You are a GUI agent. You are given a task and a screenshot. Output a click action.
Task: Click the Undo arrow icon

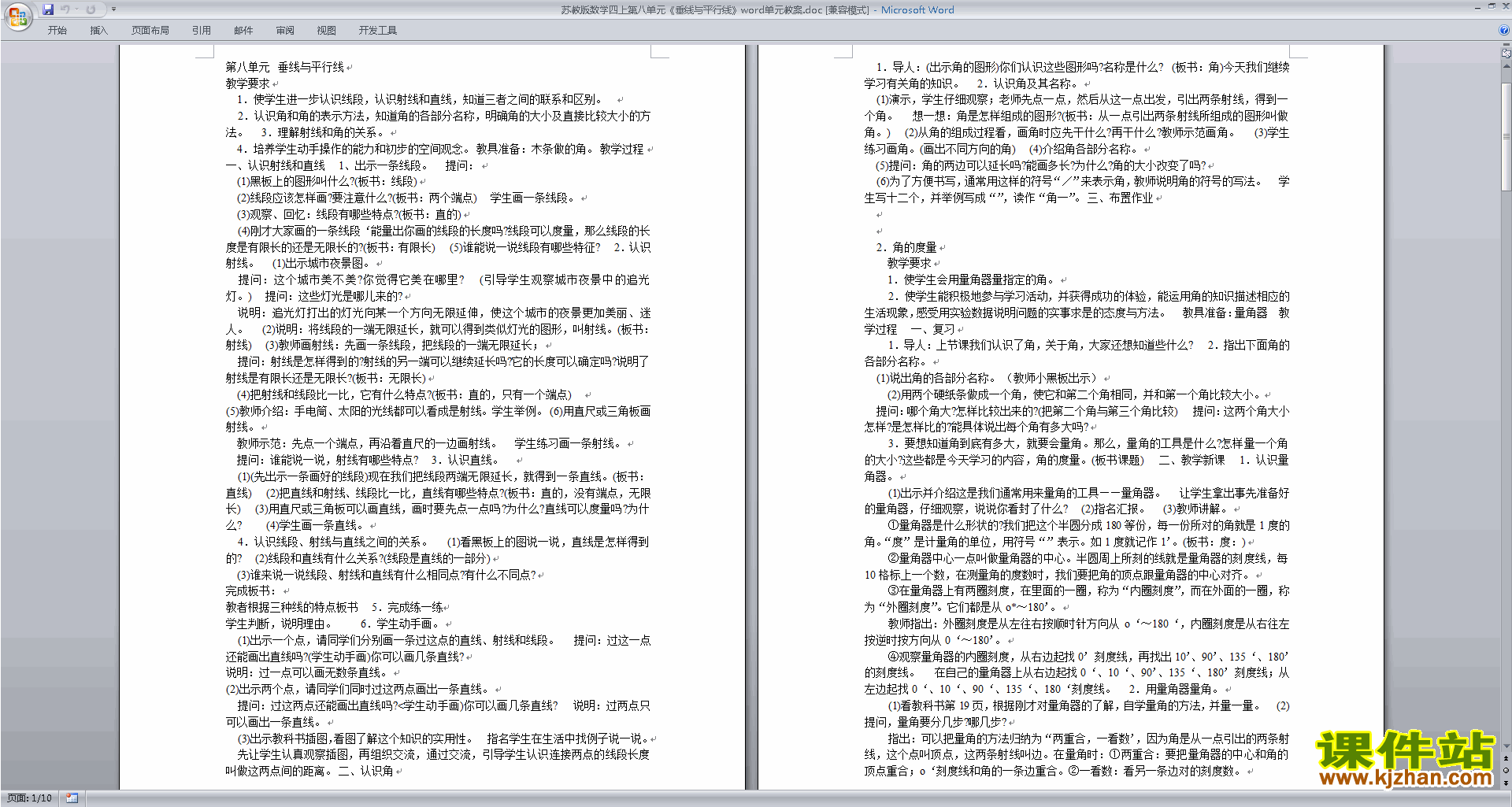click(65, 9)
